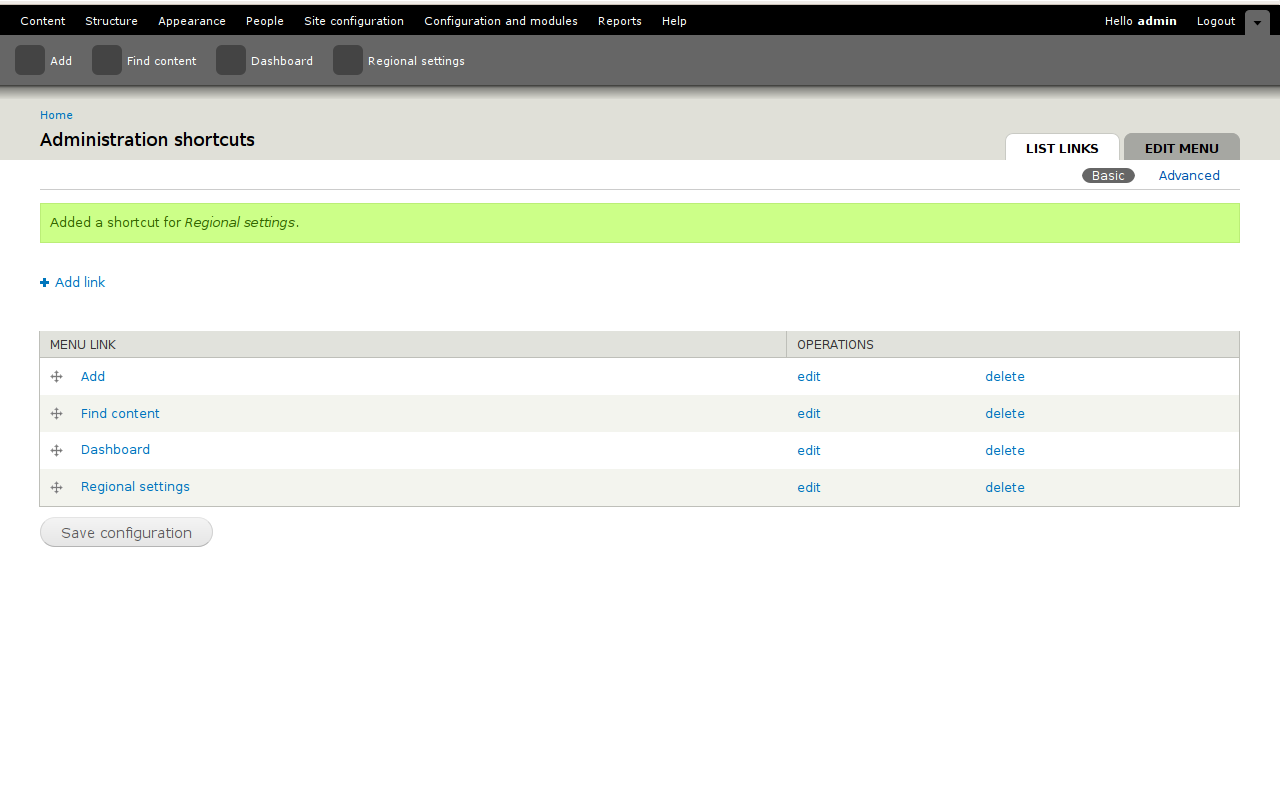
Task: Open the Structure admin menu
Action: (111, 21)
